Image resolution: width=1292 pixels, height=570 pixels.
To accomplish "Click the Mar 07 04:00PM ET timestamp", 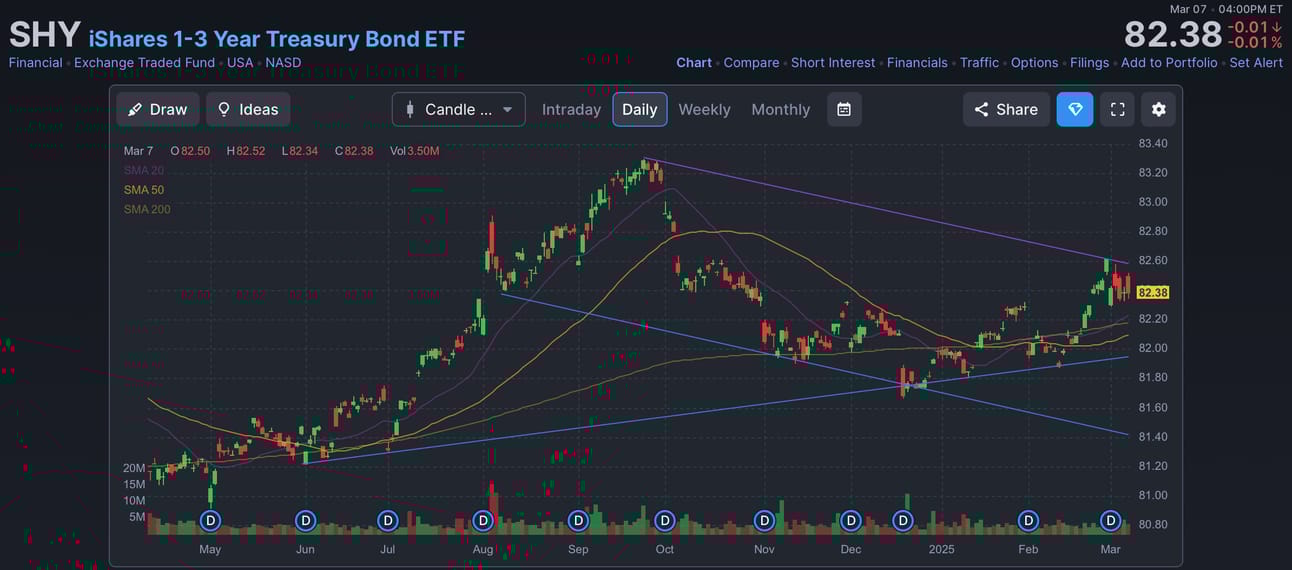I will click(x=1226, y=8).
